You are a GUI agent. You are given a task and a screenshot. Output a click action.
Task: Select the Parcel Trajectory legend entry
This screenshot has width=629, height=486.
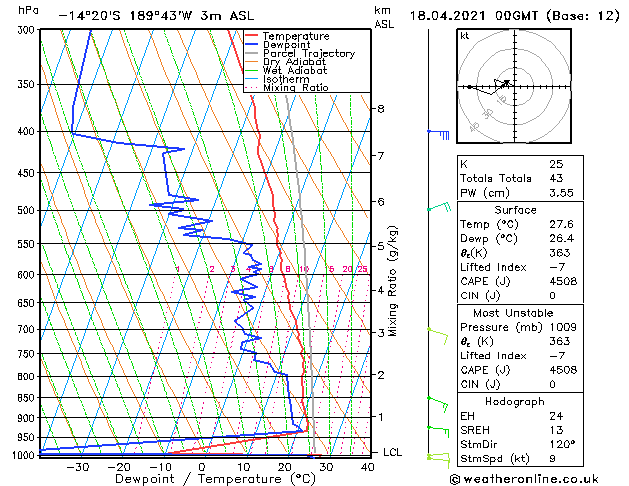(308, 54)
